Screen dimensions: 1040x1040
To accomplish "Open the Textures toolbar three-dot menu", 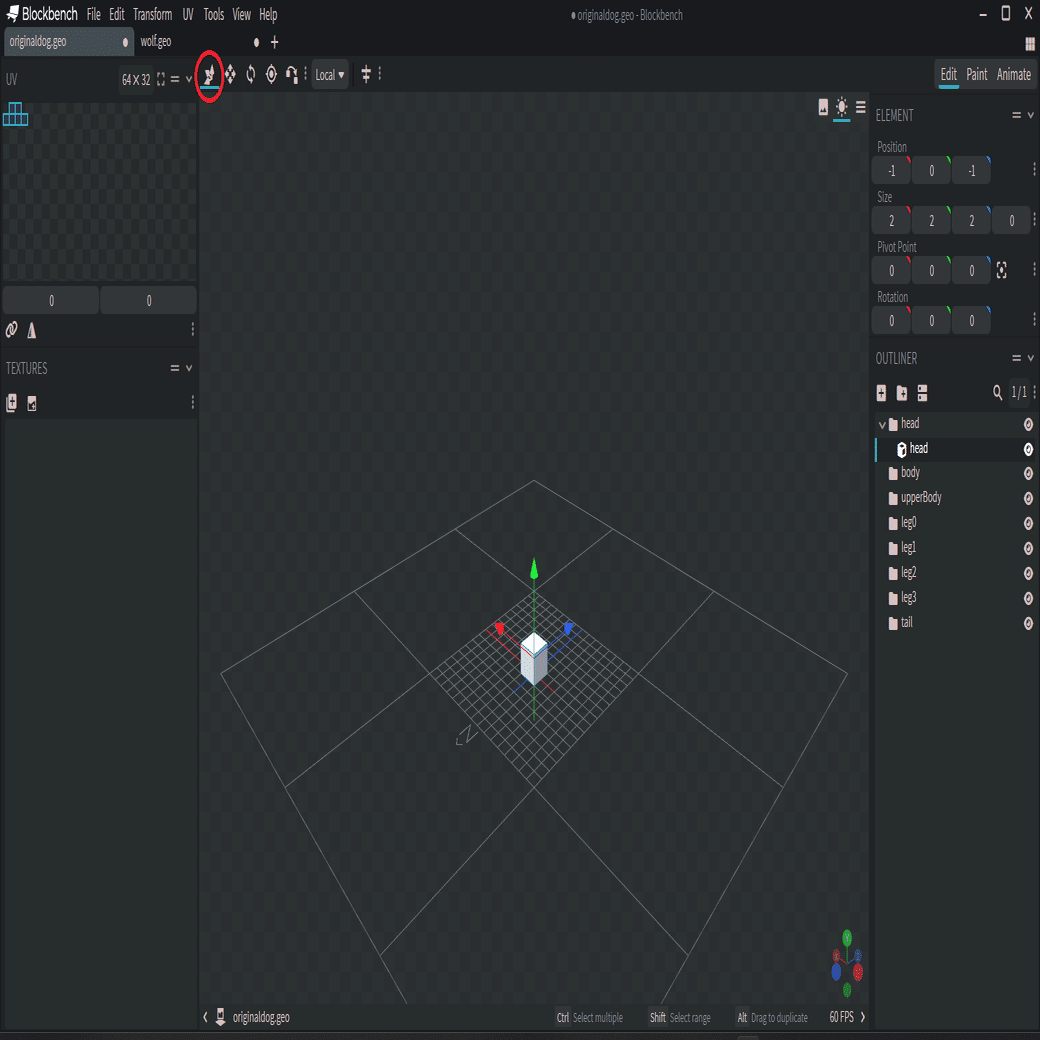I will tap(193, 403).
